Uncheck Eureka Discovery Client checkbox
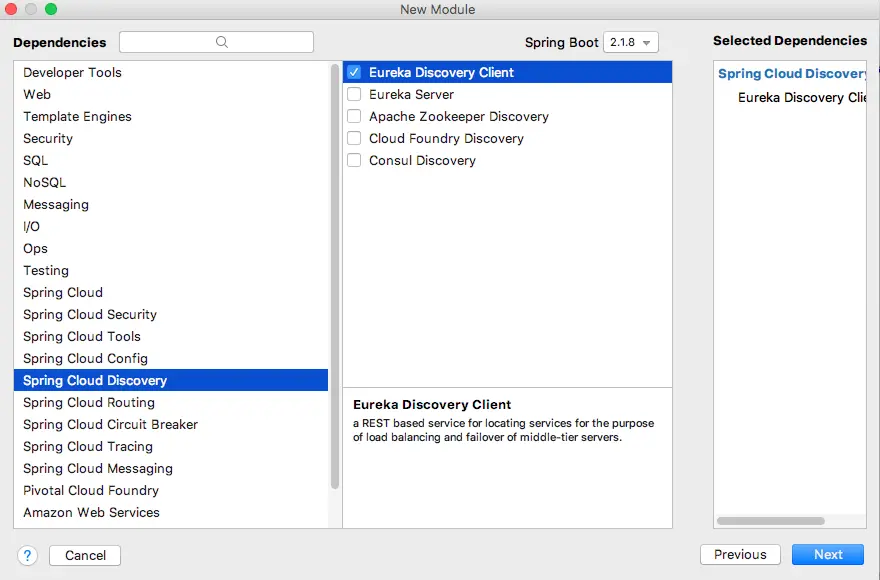 [354, 72]
